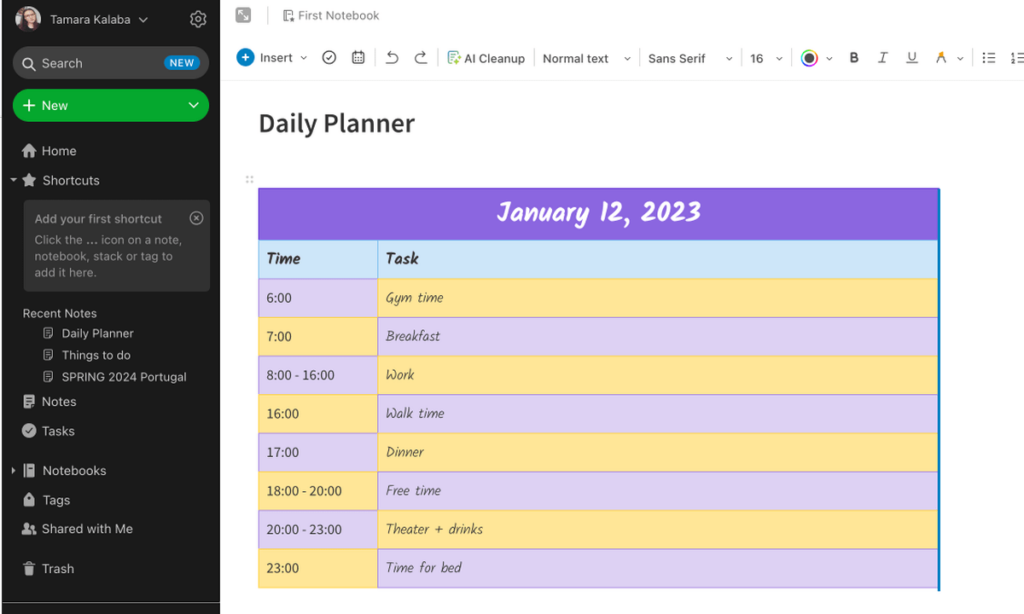The image size is (1024, 614).
Task: Insert a calendar event from the toolbar
Action: tap(358, 58)
